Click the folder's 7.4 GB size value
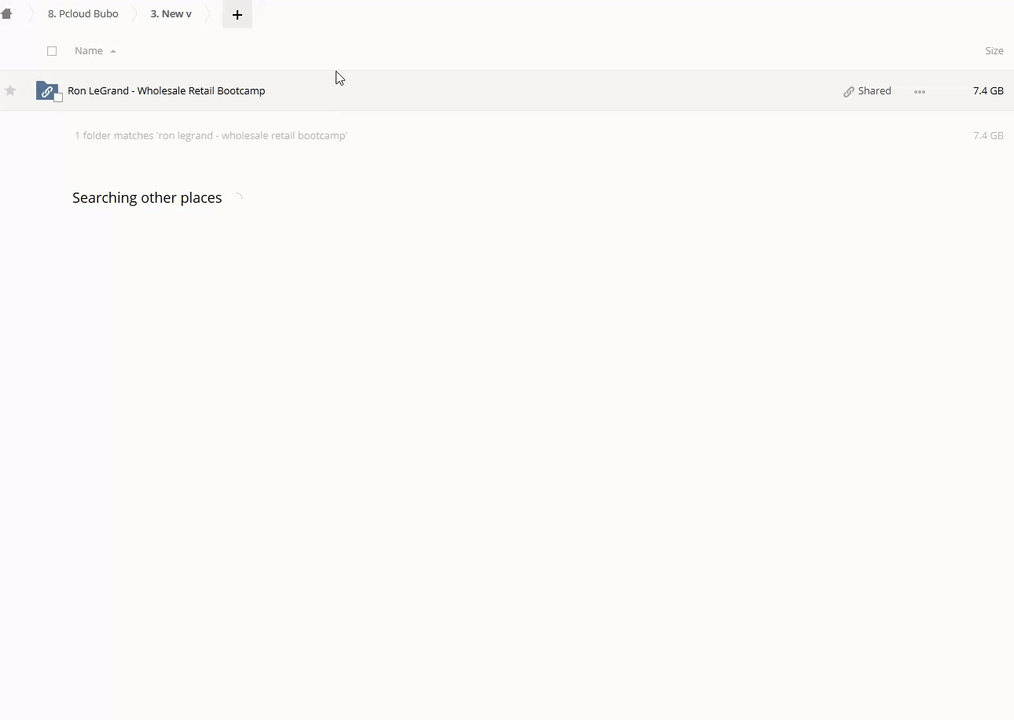This screenshot has height=720, width=1014. click(x=987, y=91)
